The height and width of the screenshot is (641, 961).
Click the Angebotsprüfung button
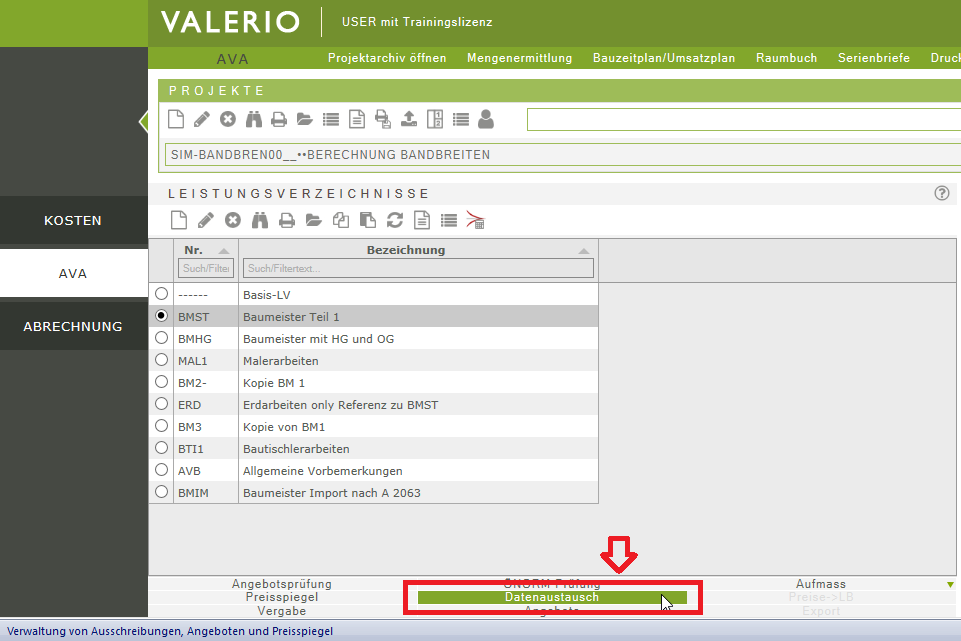pyautogui.click(x=281, y=584)
